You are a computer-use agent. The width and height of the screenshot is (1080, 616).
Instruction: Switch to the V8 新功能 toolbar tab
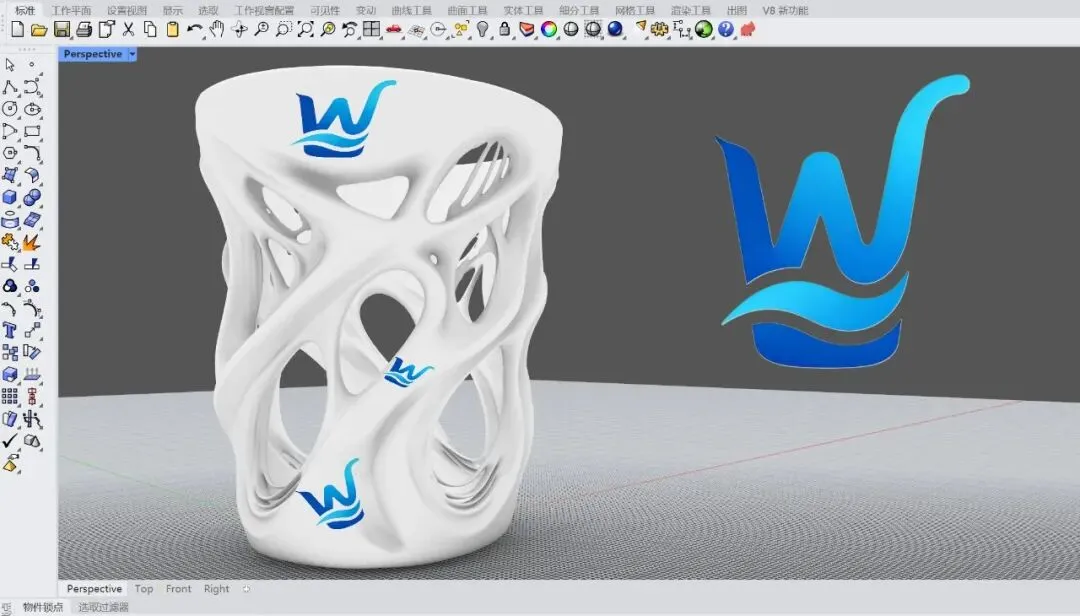785,10
